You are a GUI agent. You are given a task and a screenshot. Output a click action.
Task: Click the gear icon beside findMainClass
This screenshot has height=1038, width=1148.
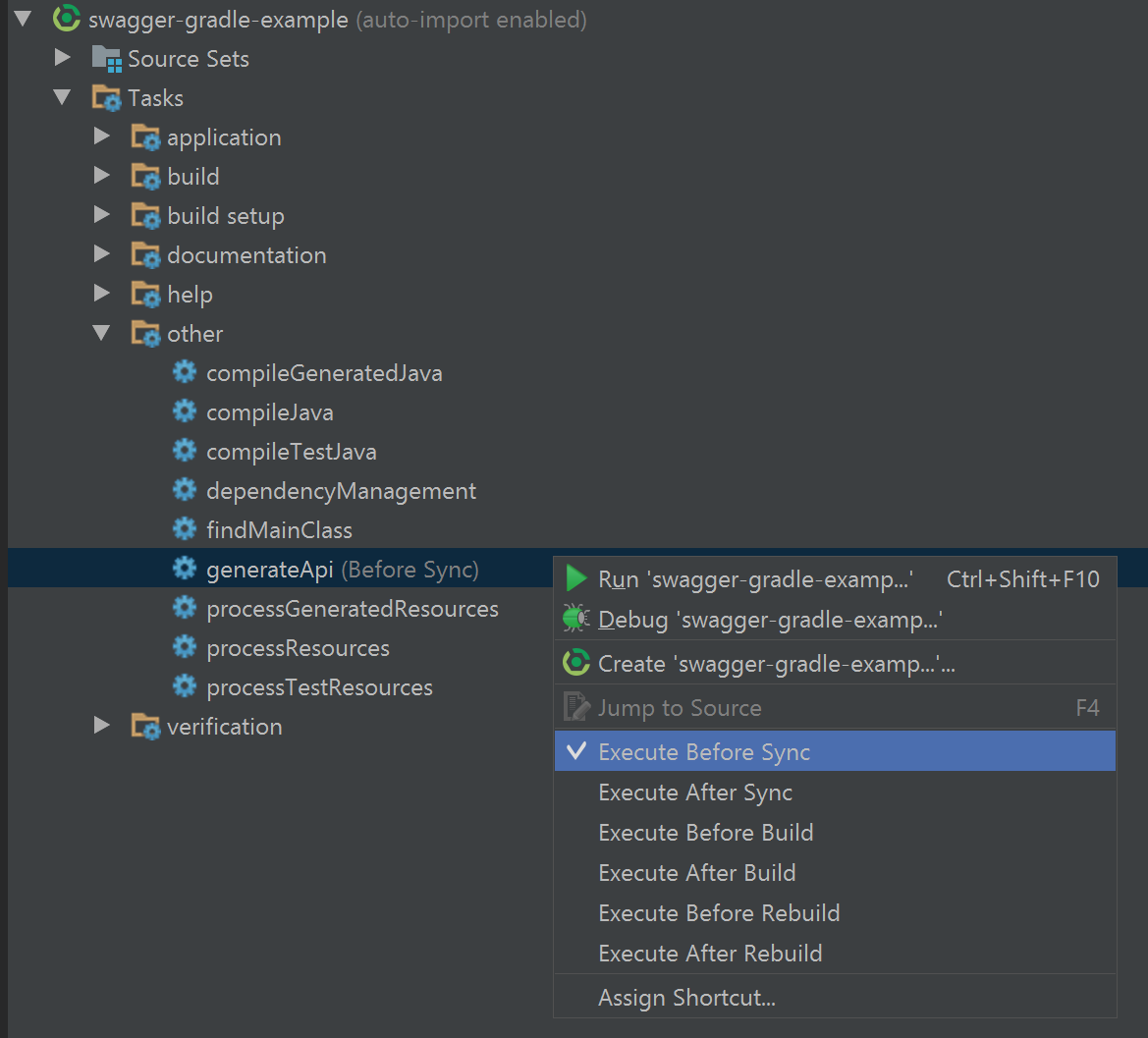tap(185, 530)
